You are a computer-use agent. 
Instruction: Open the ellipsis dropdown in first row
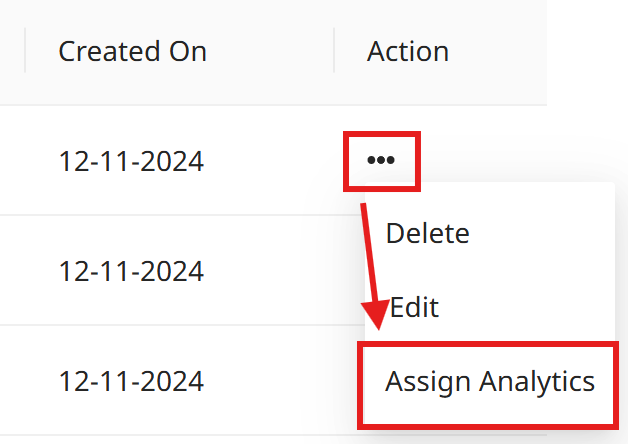tap(380, 160)
